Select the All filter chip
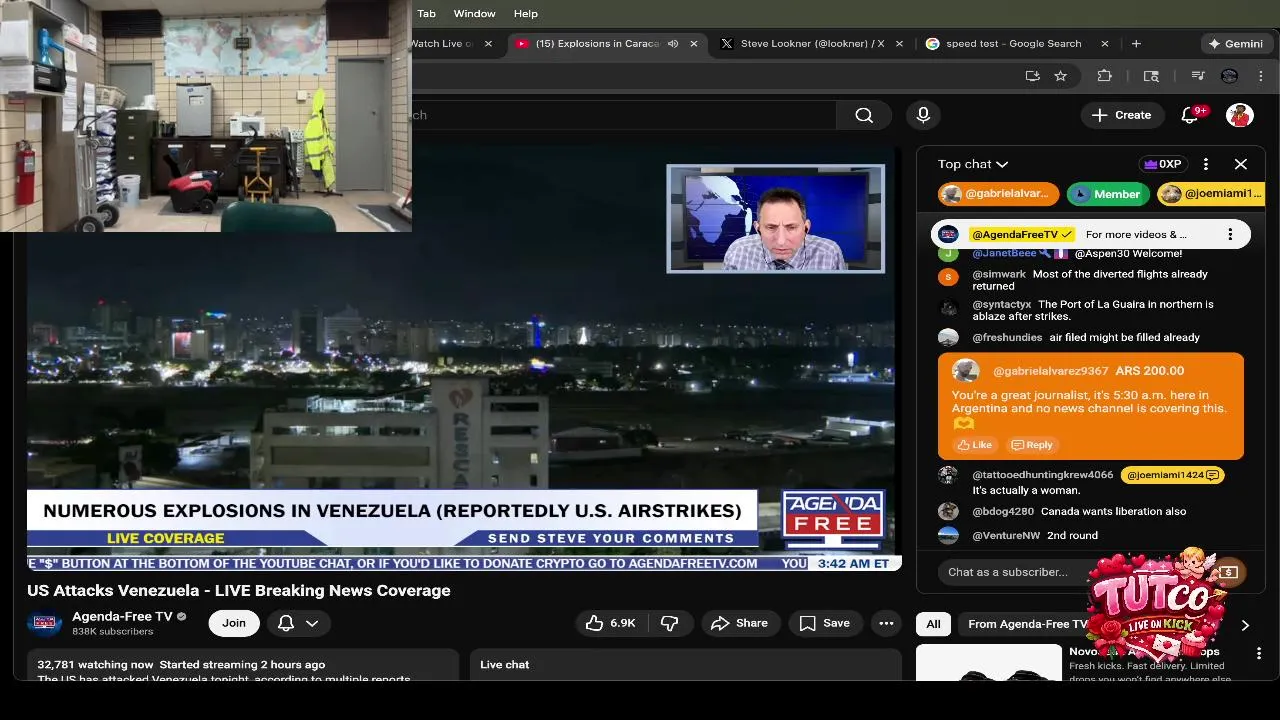Viewport: 1280px width, 720px height. [933, 624]
